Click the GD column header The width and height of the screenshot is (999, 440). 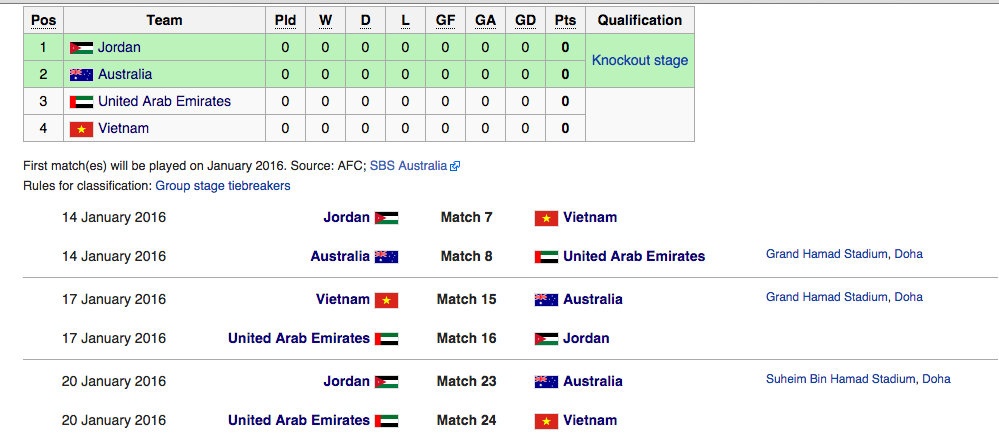(x=525, y=20)
